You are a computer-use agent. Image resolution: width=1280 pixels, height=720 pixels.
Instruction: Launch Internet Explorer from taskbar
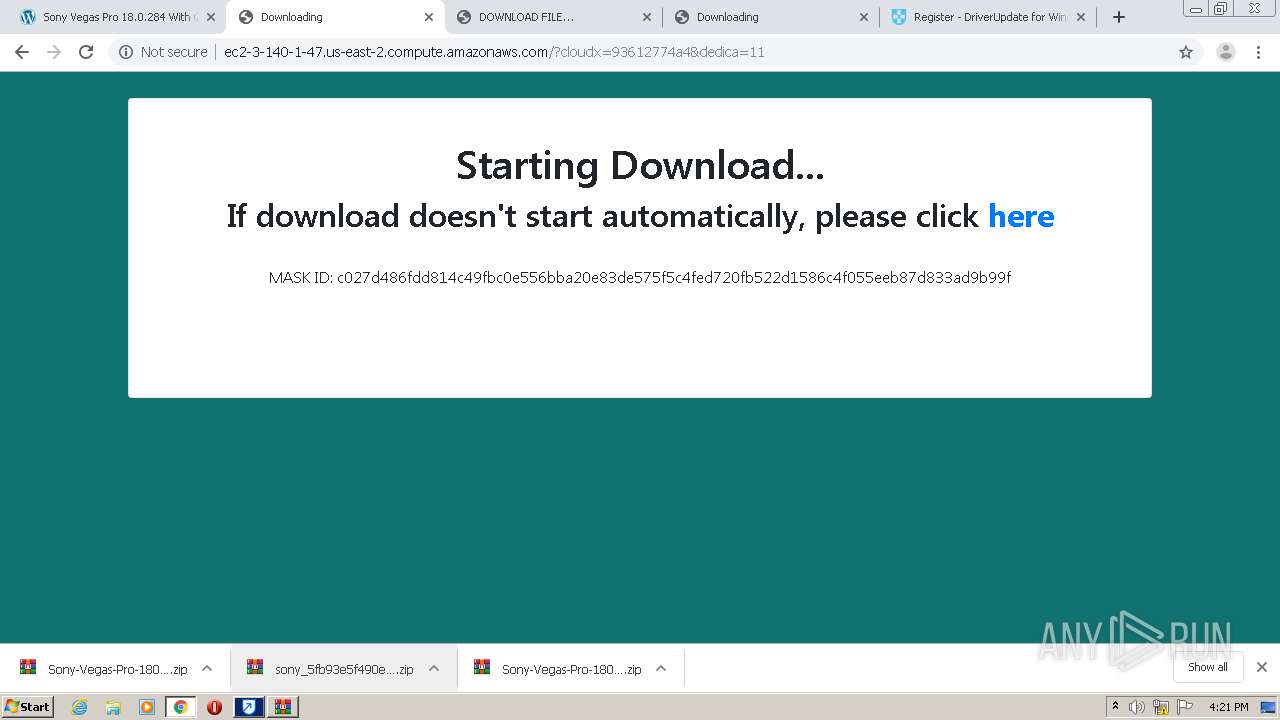coord(79,707)
